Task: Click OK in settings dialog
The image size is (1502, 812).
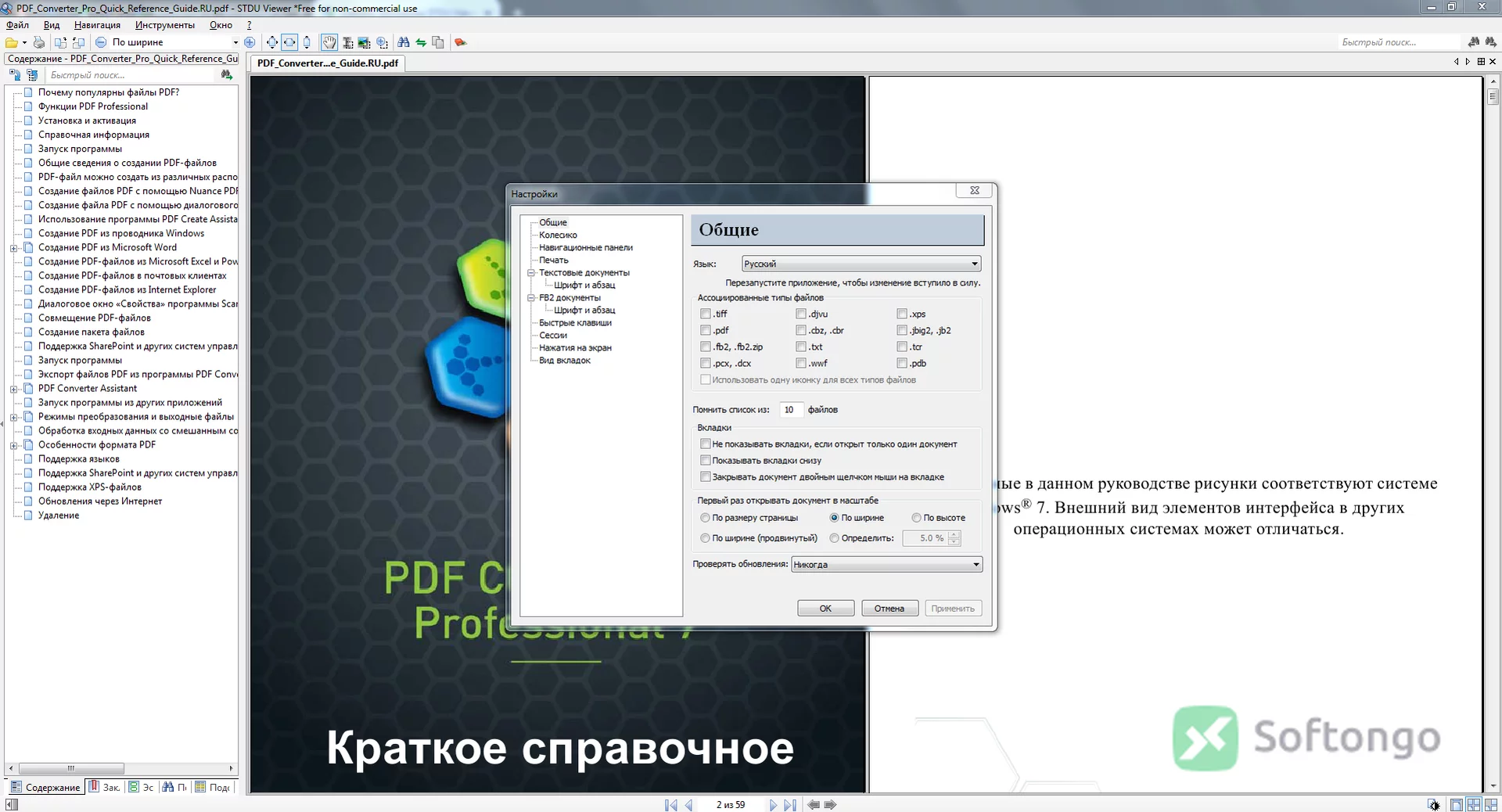Action: [x=825, y=609]
